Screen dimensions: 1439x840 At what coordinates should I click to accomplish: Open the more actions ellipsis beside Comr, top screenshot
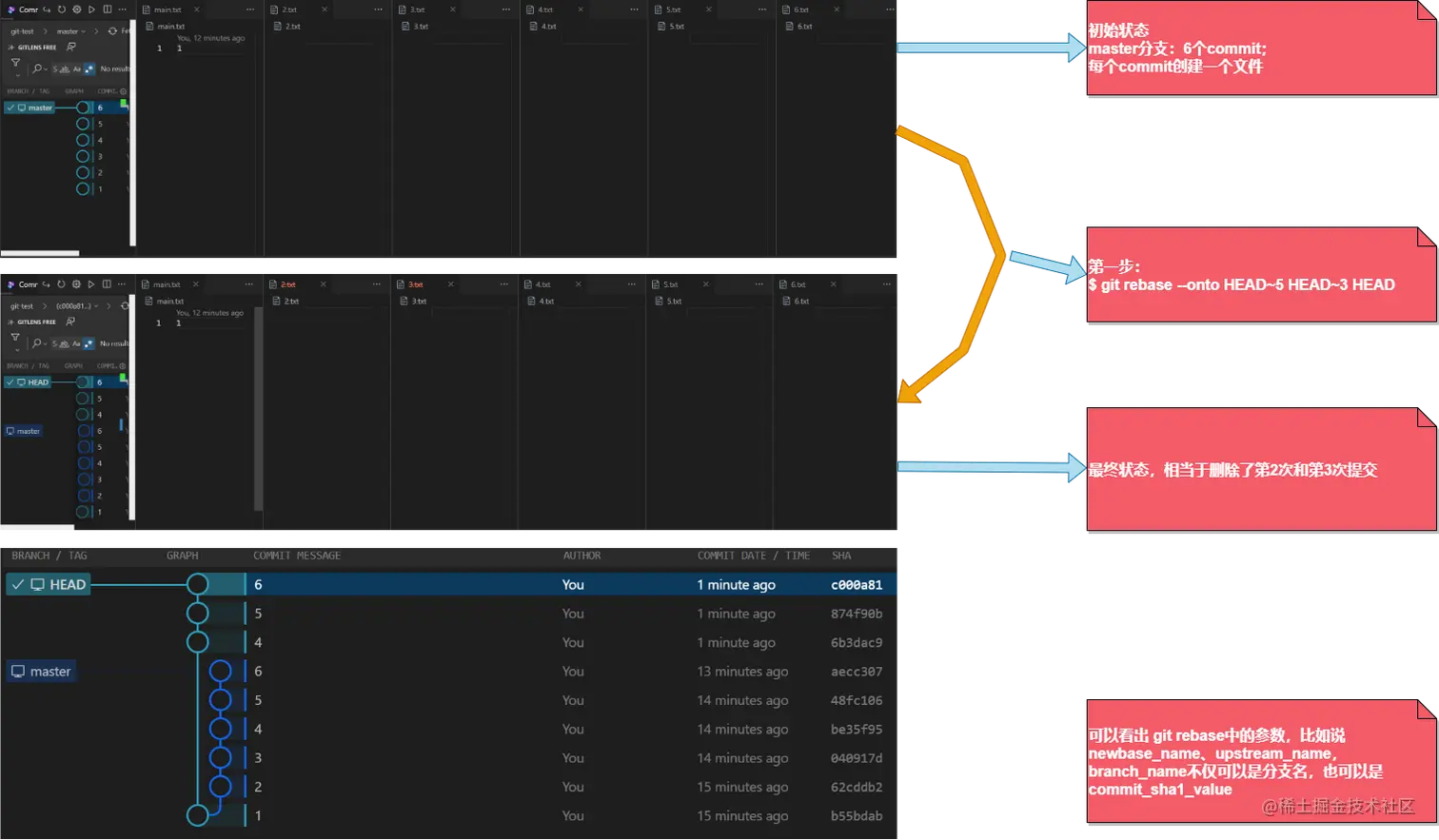pos(123,10)
